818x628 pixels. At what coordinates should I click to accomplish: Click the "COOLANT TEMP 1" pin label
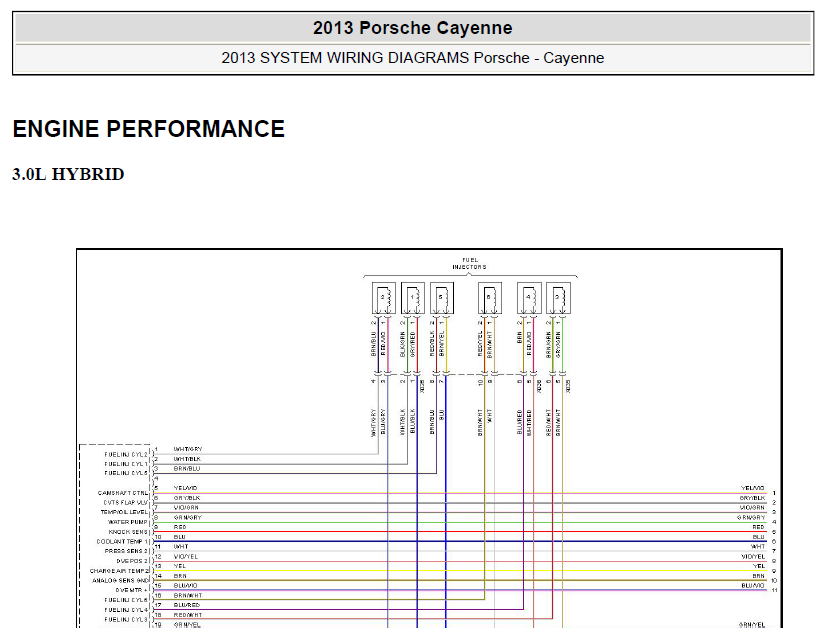123,541
